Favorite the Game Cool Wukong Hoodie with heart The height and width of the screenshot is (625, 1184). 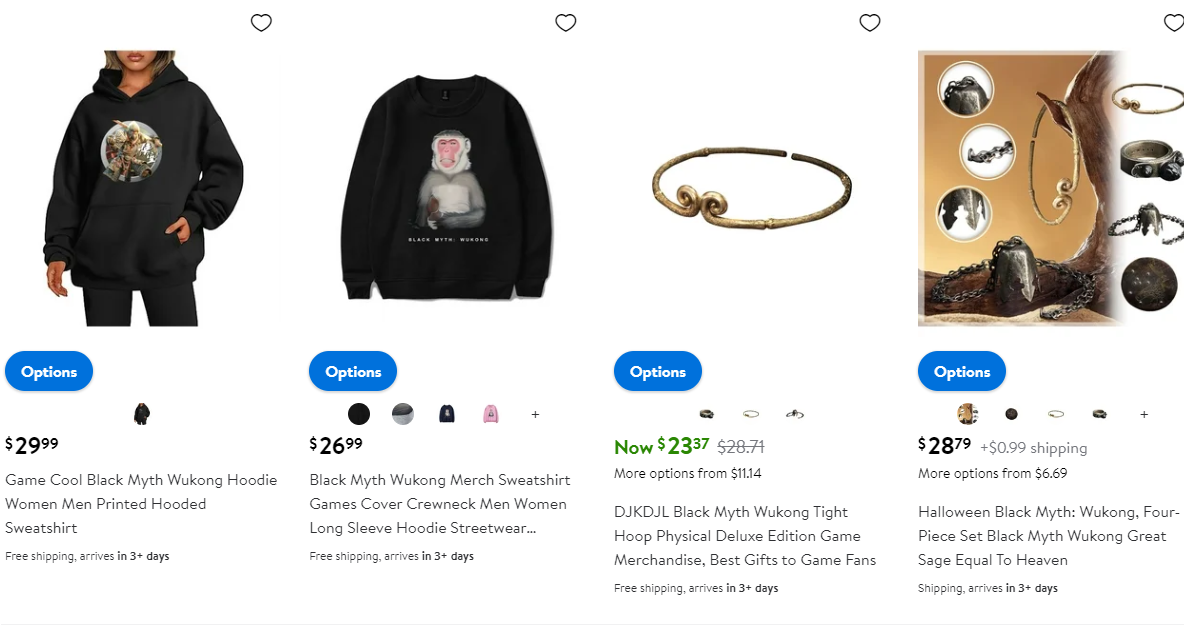pyautogui.click(x=261, y=23)
